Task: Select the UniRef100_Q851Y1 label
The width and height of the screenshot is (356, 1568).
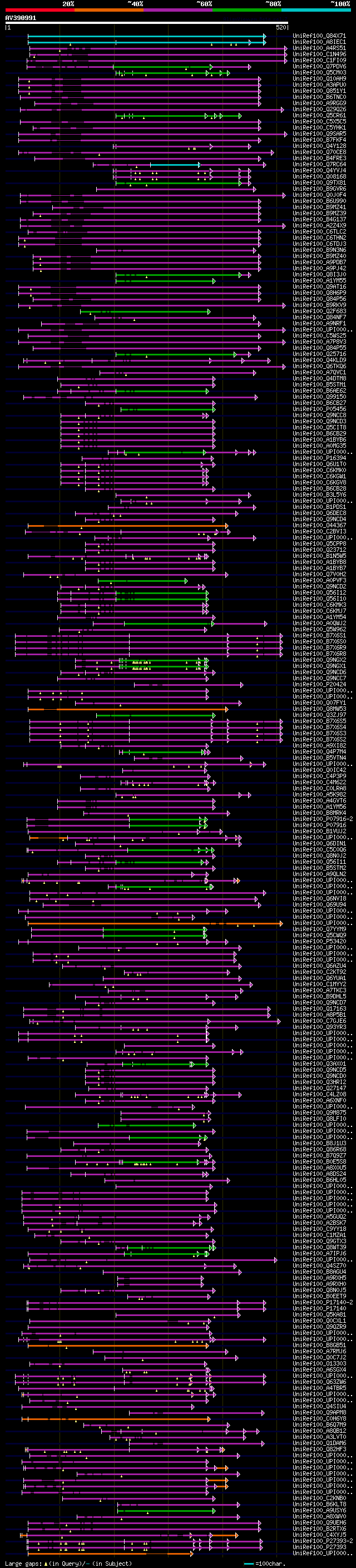Action: pyautogui.click(x=319, y=91)
